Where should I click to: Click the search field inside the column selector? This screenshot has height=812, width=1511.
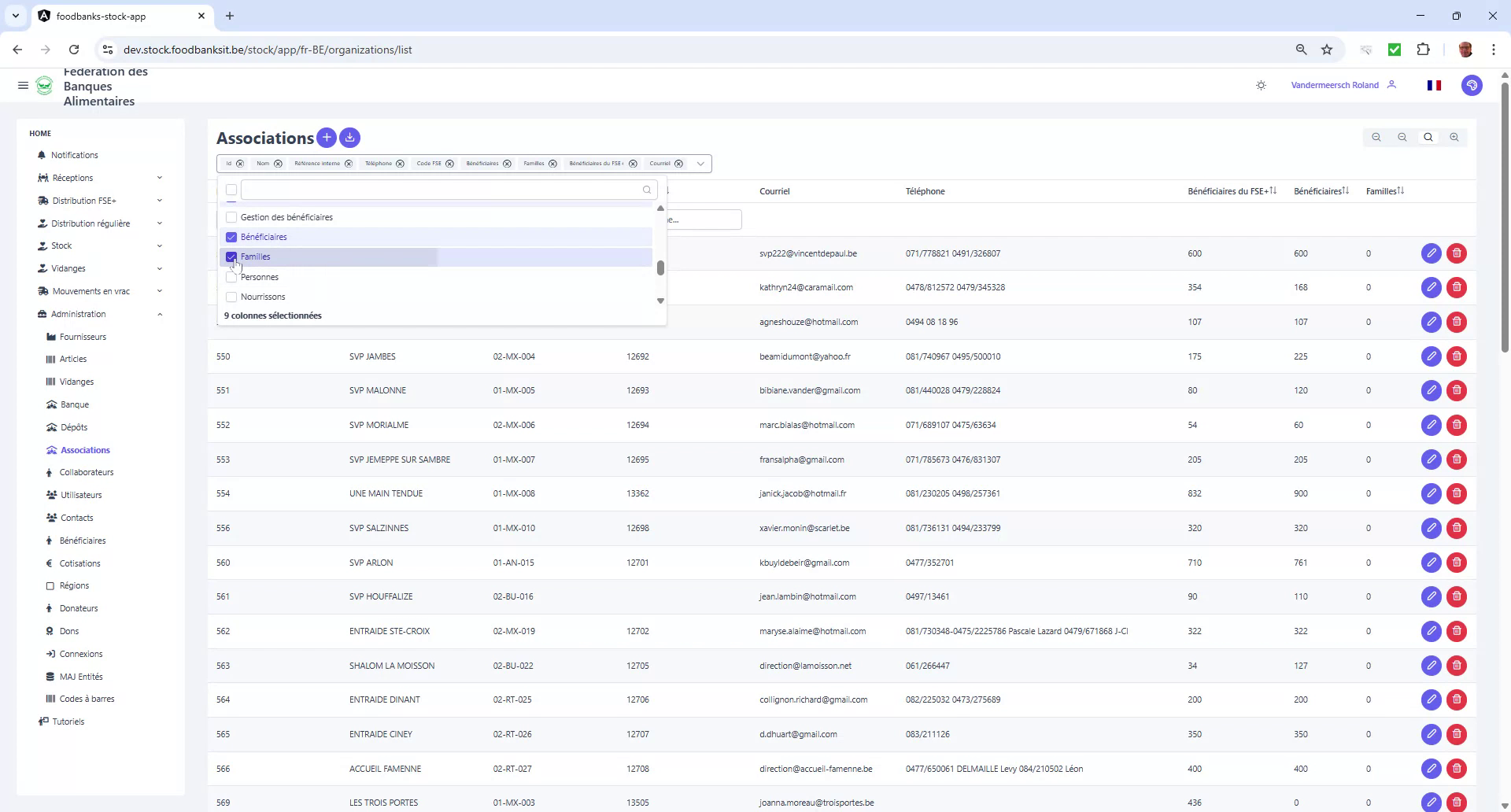coord(445,190)
